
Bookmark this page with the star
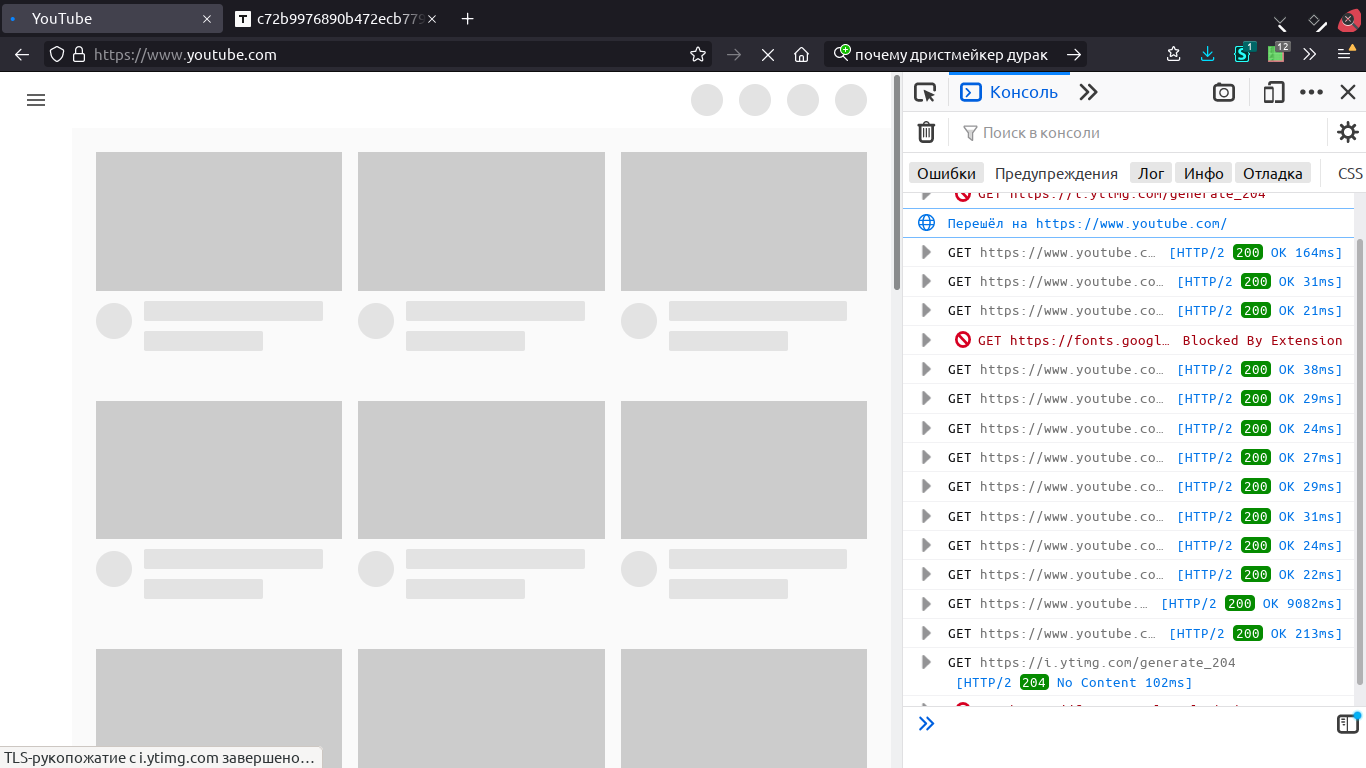(698, 55)
